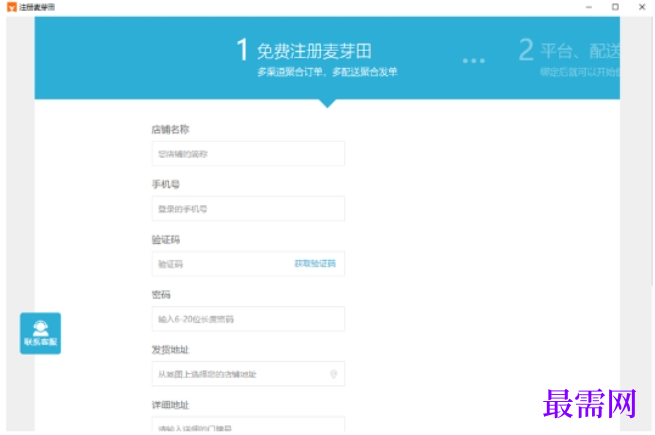Screen dimensions: 655x435
Task: Click the app logo in the title bar
Action: pos(12,7)
